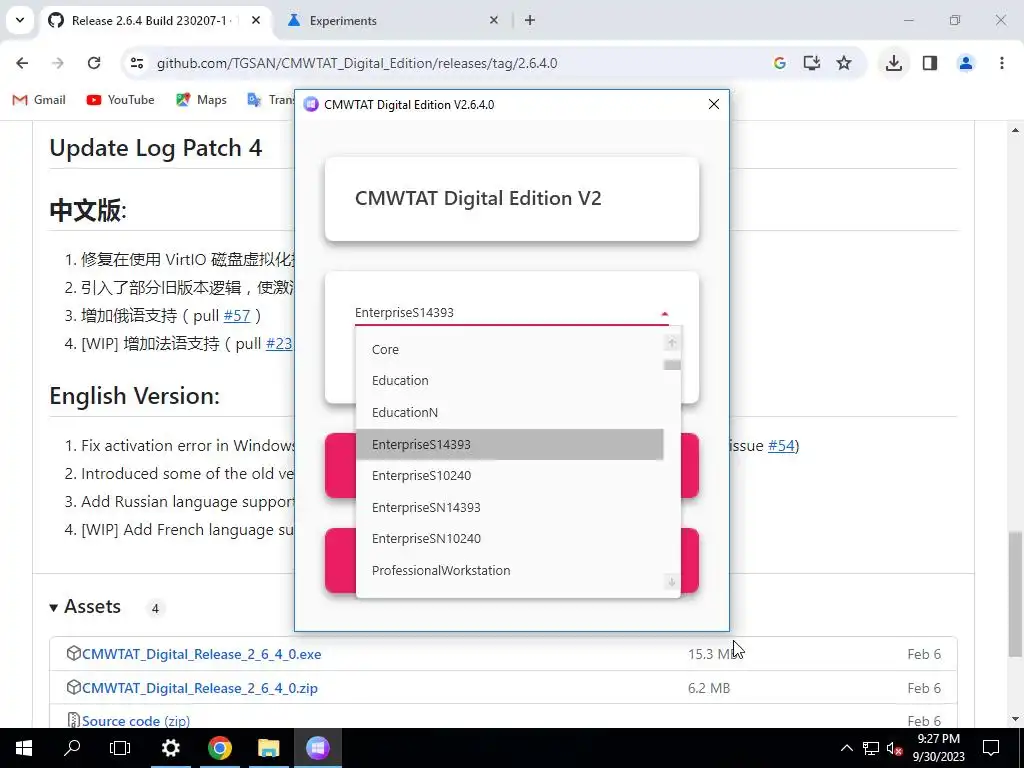Click dropdown list scroll down arrow
The height and width of the screenshot is (768, 1024).
tap(671, 581)
